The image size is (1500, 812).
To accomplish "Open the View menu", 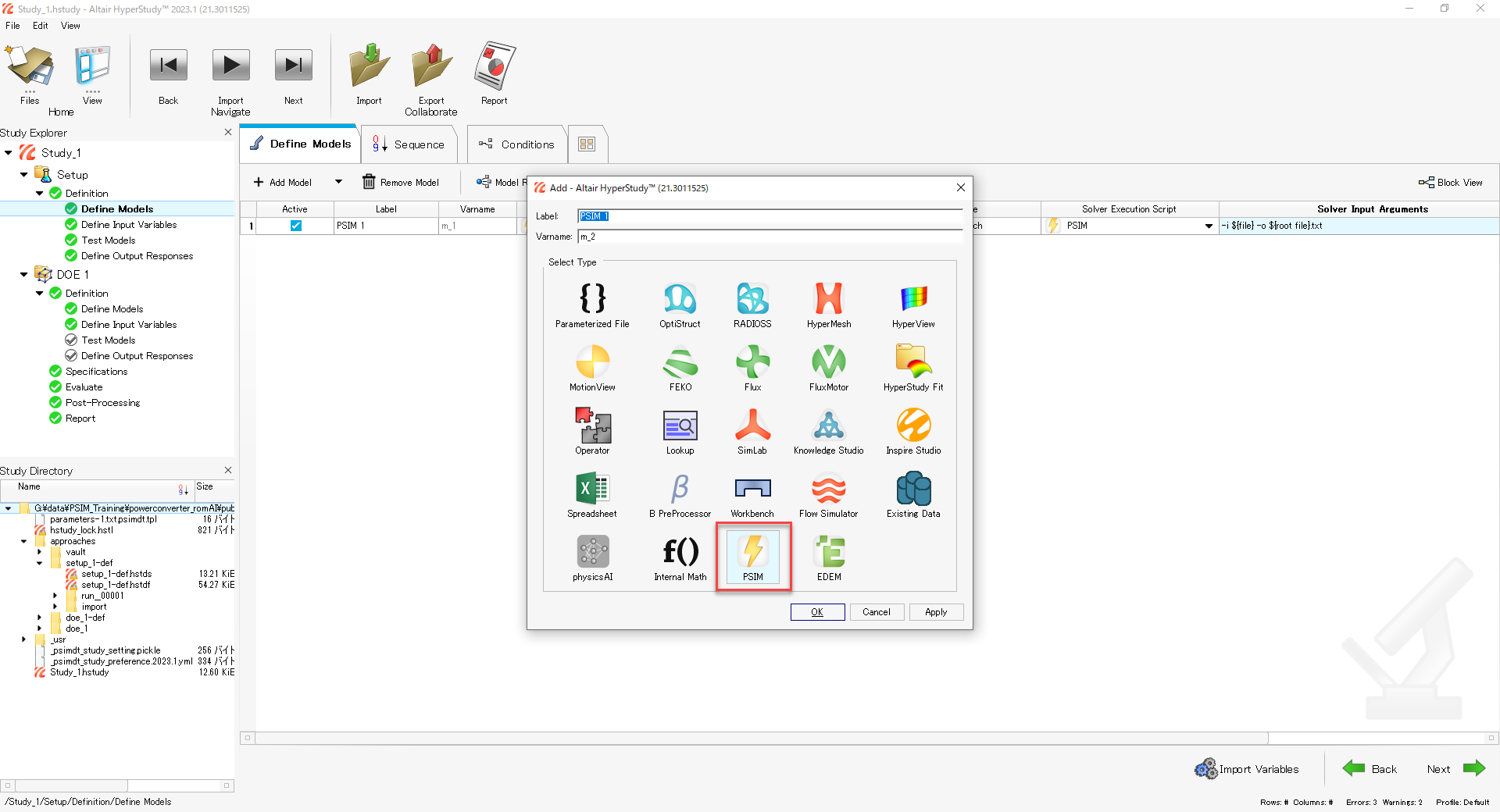I will point(70,26).
